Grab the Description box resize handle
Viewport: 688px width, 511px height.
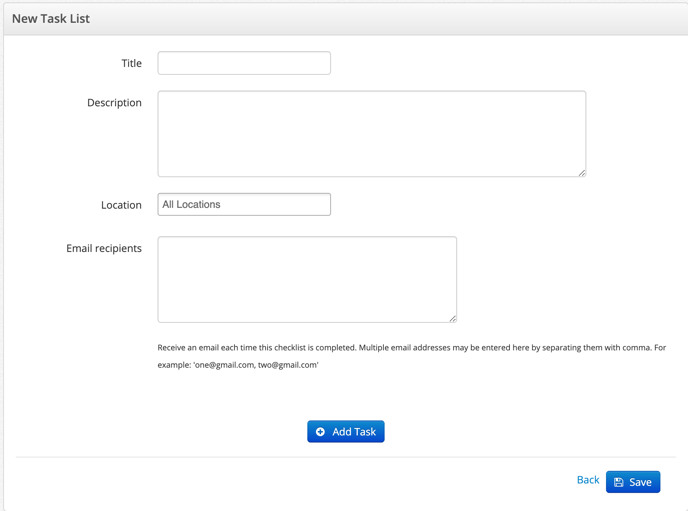pyautogui.click(x=582, y=173)
